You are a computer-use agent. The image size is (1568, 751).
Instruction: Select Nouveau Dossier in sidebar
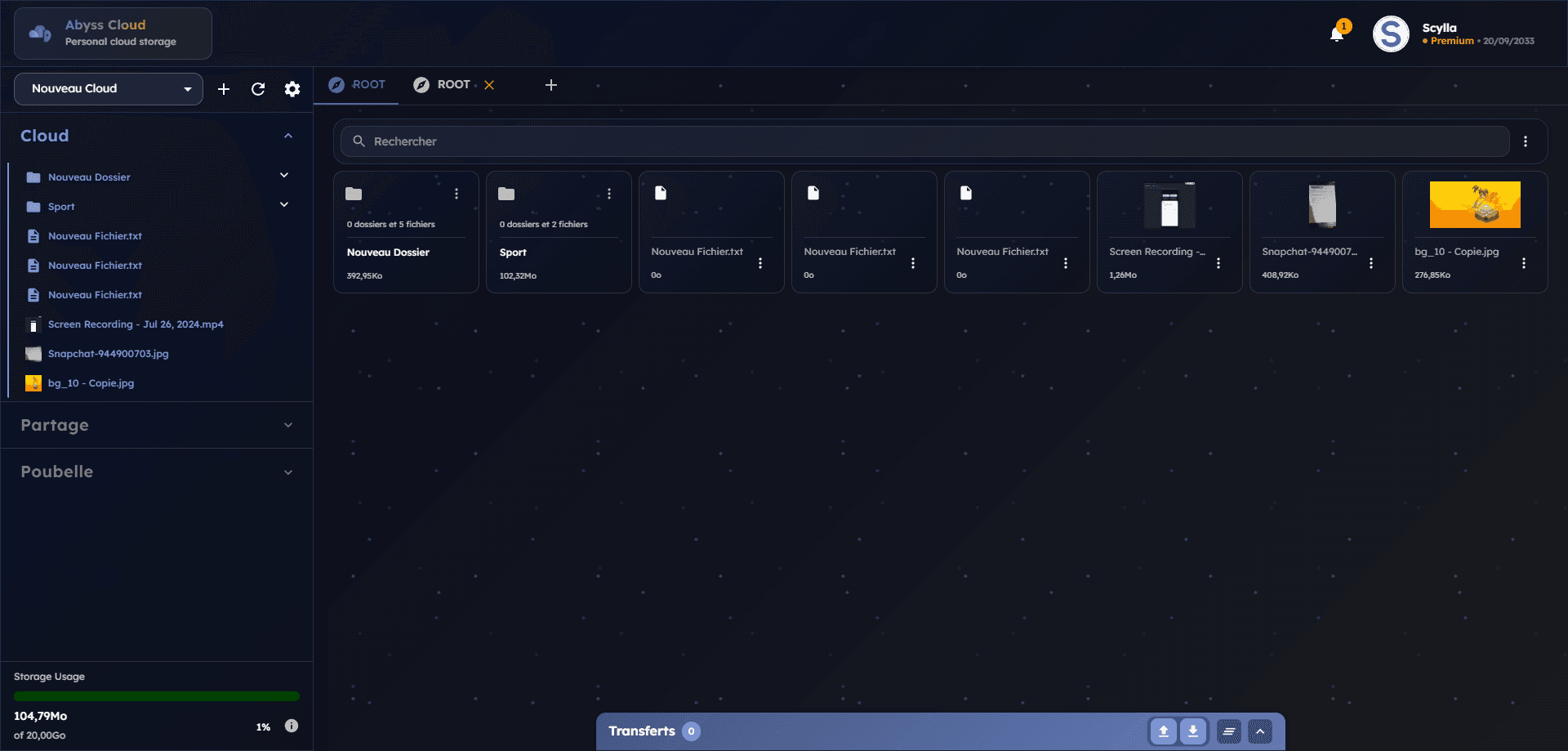tap(89, 177)
